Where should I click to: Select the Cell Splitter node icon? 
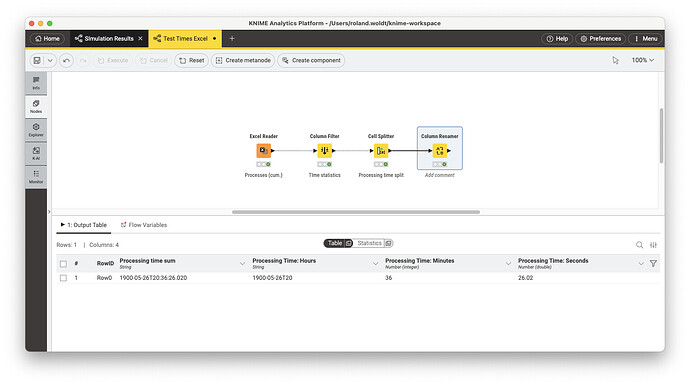tap(381, 150)
